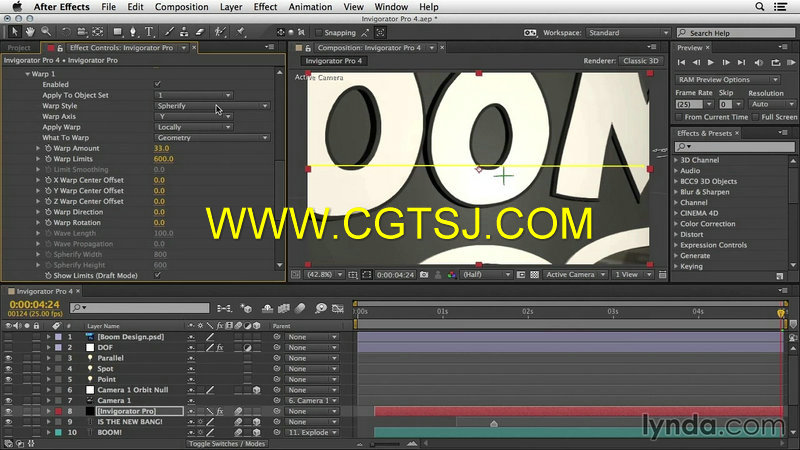The height and width of the screenshot is (450, 800).
Task: Click the Classic 3D renderer button
Action: (641, 61)
